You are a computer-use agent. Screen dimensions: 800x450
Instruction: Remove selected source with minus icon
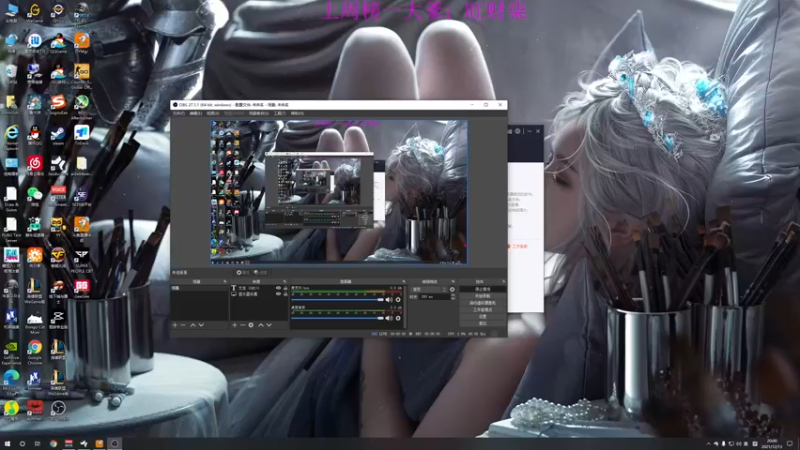243,325
